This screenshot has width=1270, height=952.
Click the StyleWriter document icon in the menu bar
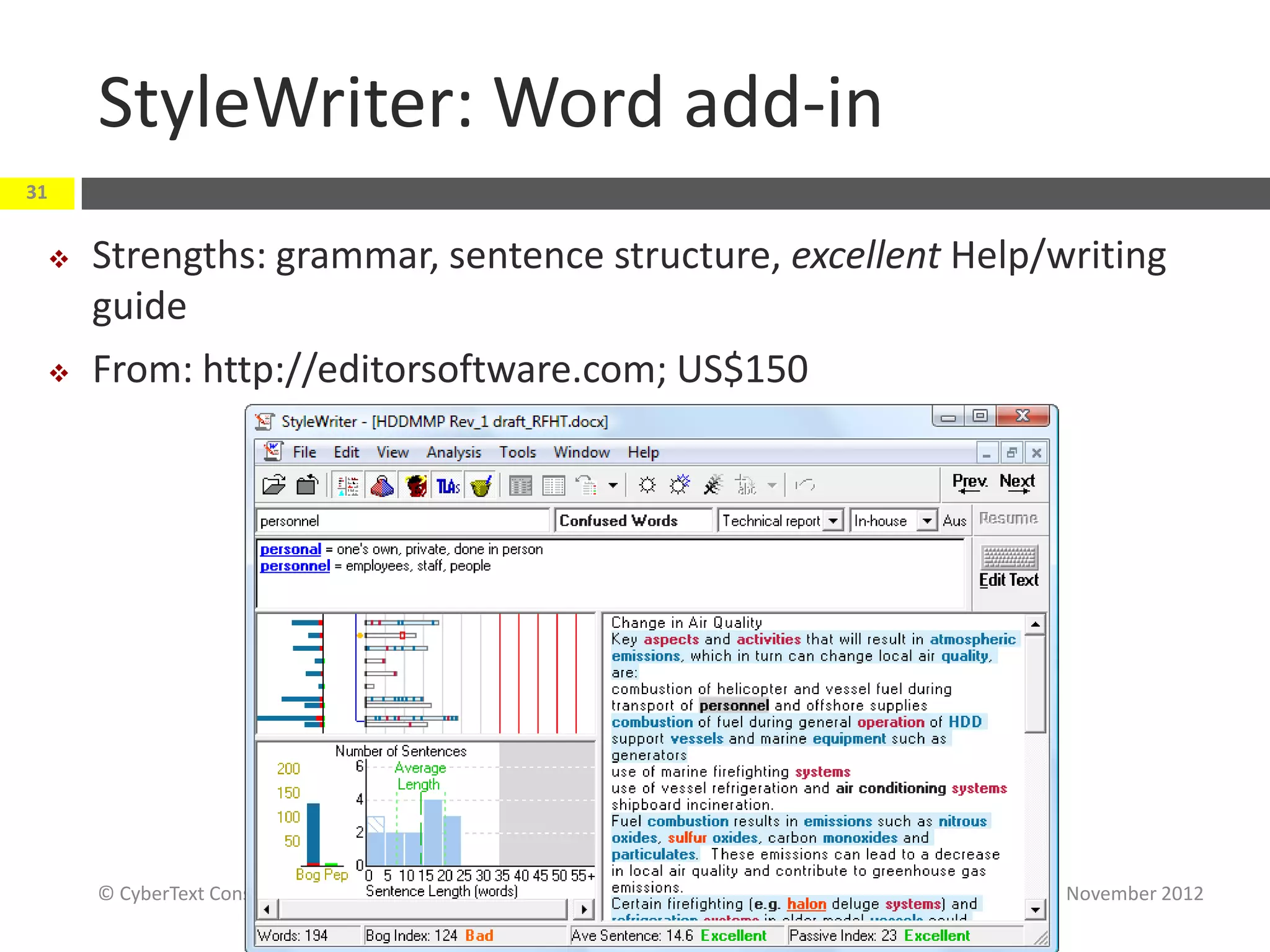tap(272, 451)
